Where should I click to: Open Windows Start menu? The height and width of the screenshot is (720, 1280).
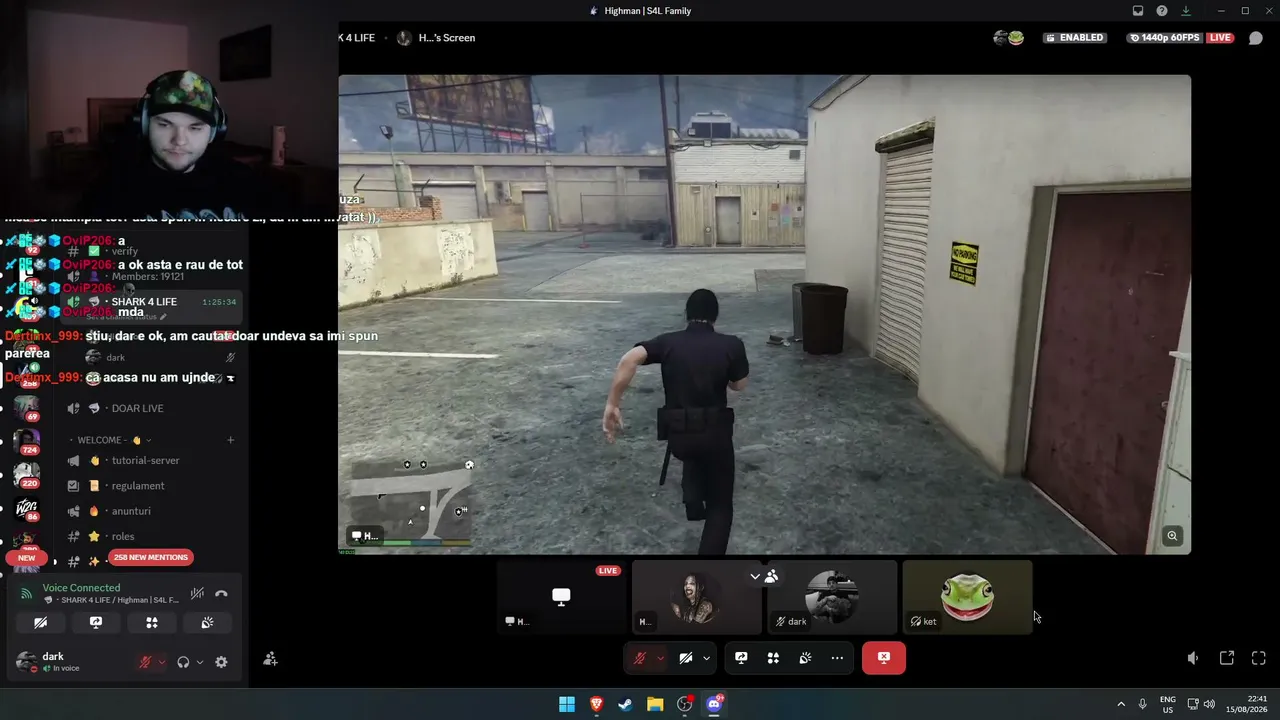pos(567,704)
